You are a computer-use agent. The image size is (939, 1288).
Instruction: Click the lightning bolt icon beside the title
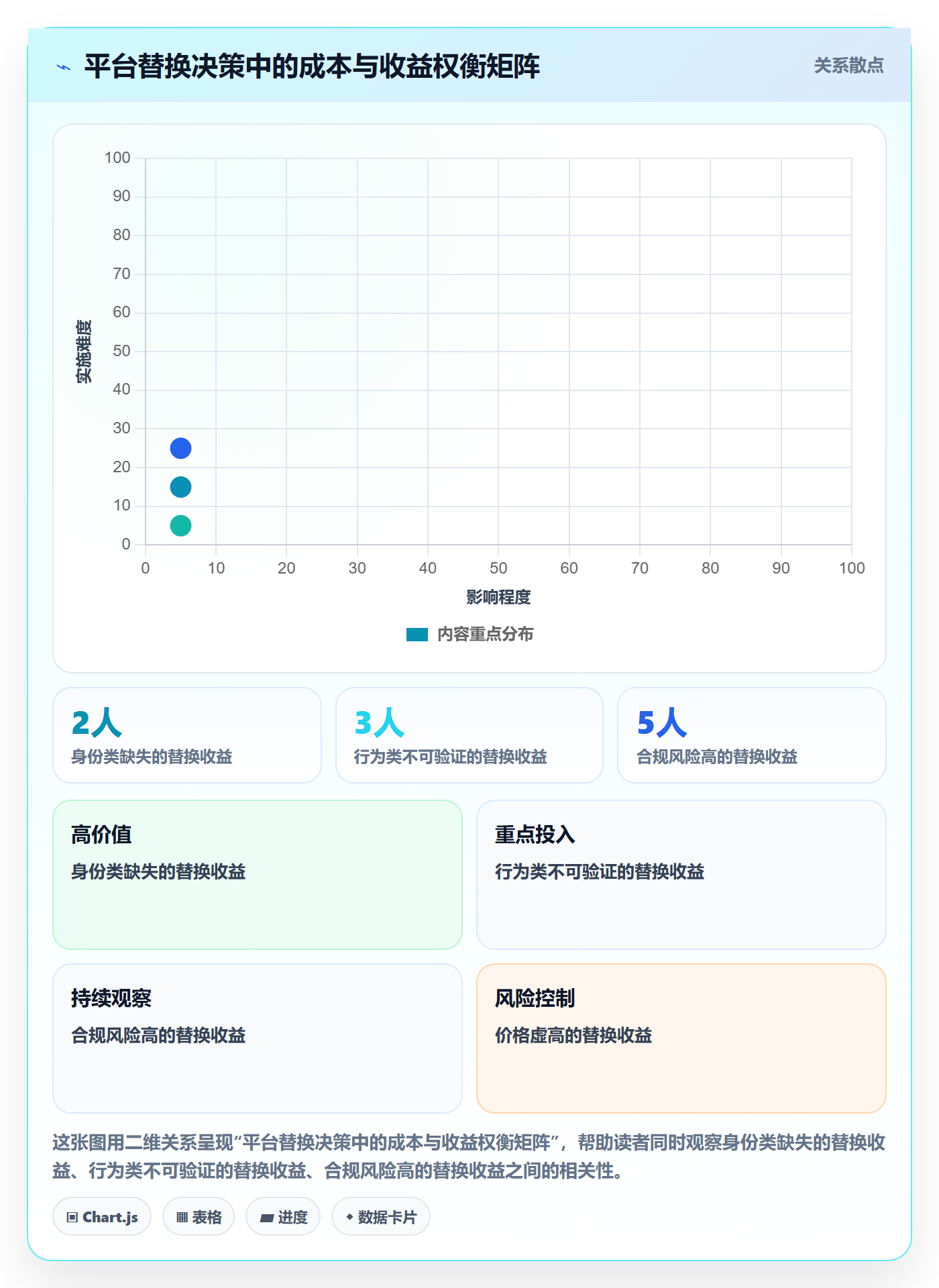(x=64, y=67)
